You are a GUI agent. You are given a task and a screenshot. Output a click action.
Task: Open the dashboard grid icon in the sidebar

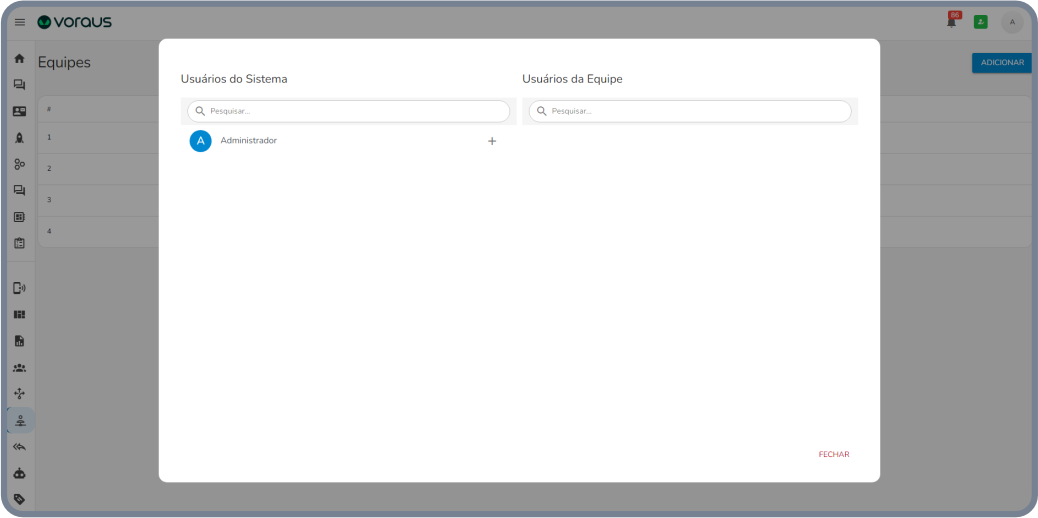pyautogui.click(x=19, y=314)
